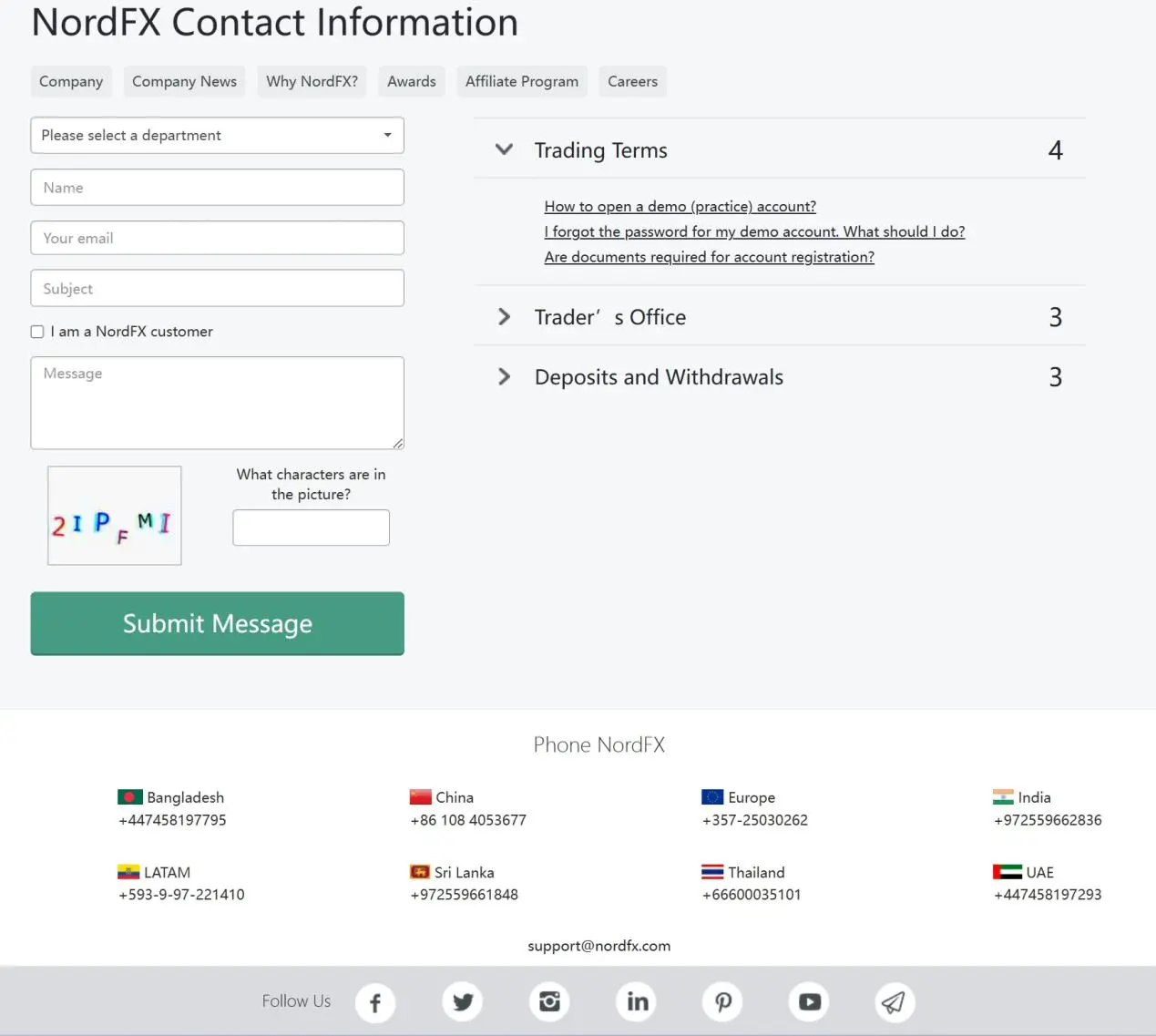This screenshot has width=1156, height=1036.
Task: Open the Twitter social icon
Action: [463, 1002]
